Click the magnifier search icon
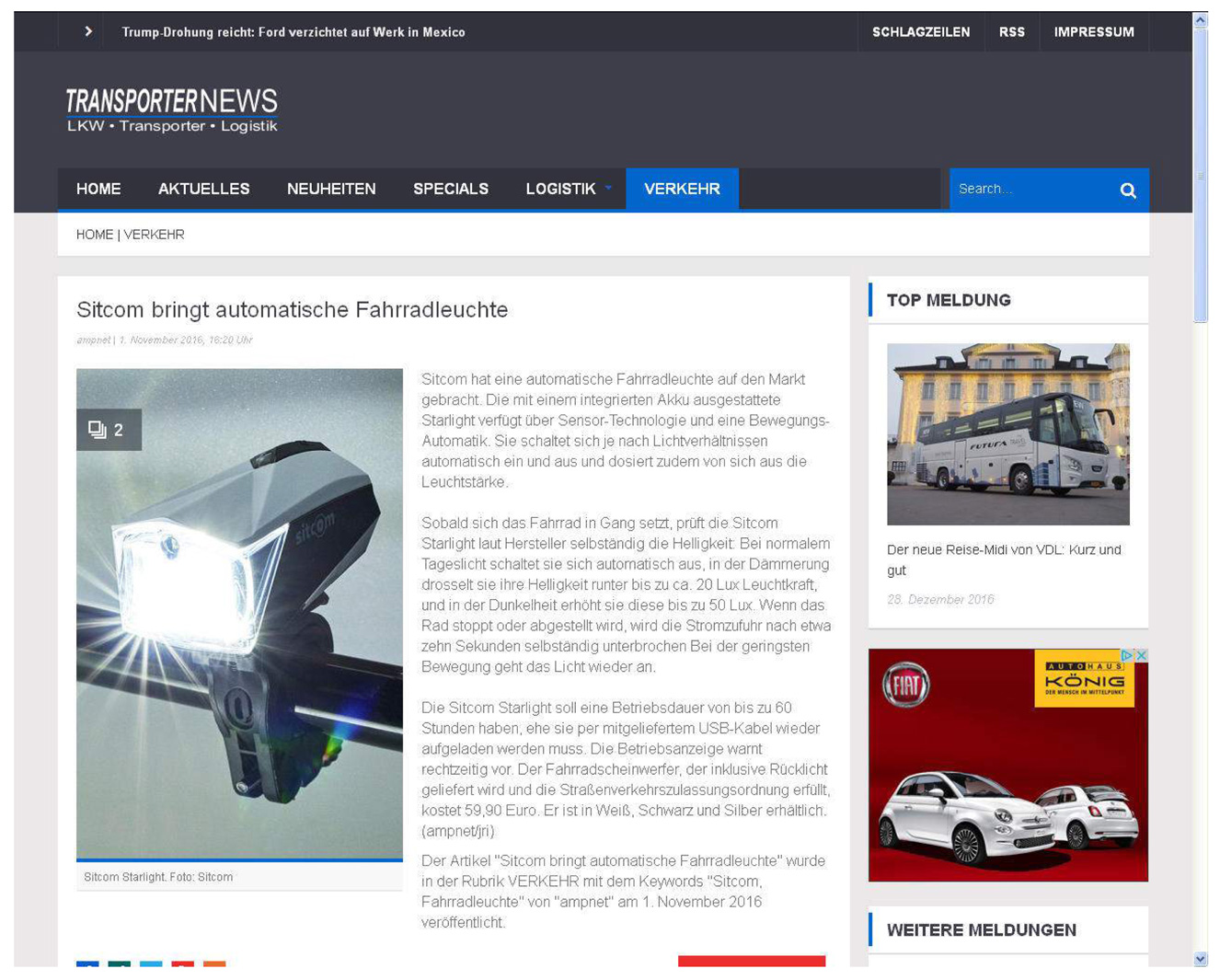1220x980 pixels. 1128,190
